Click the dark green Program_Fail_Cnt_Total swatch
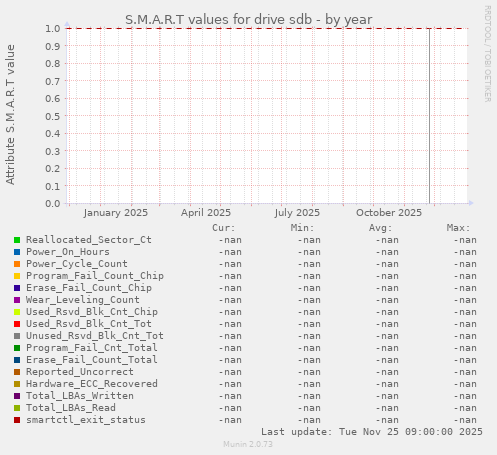 tap(17, 348)
